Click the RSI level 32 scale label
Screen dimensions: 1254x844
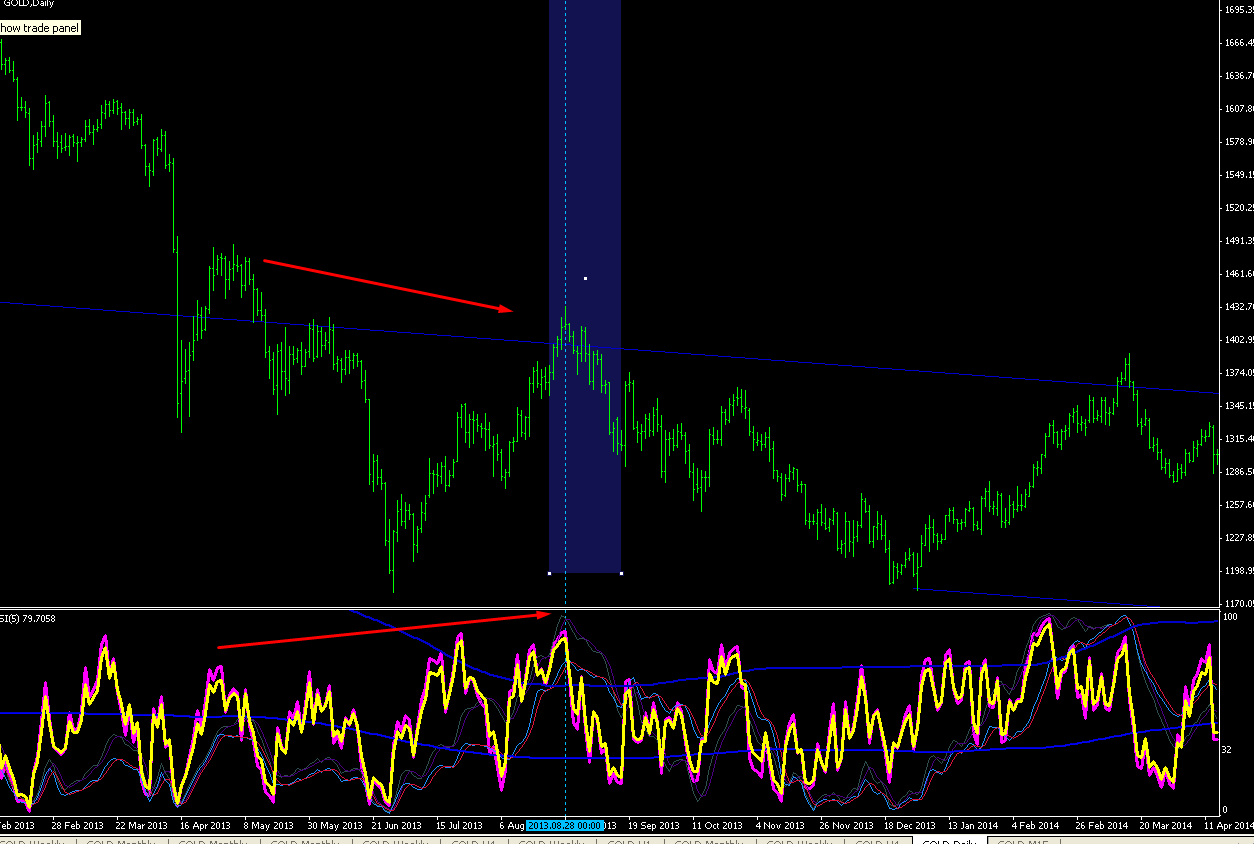pos(1229,749)
